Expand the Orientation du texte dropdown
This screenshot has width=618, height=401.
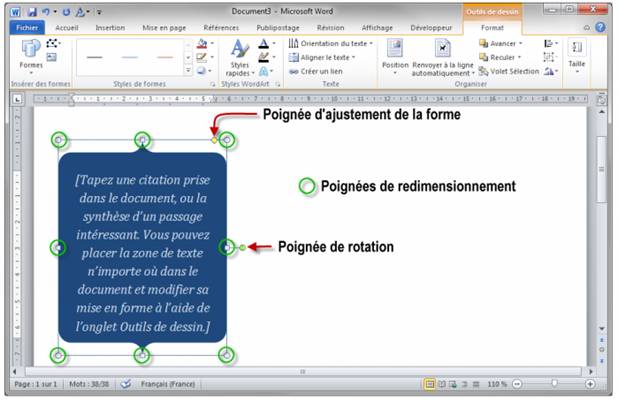[331, 44]
